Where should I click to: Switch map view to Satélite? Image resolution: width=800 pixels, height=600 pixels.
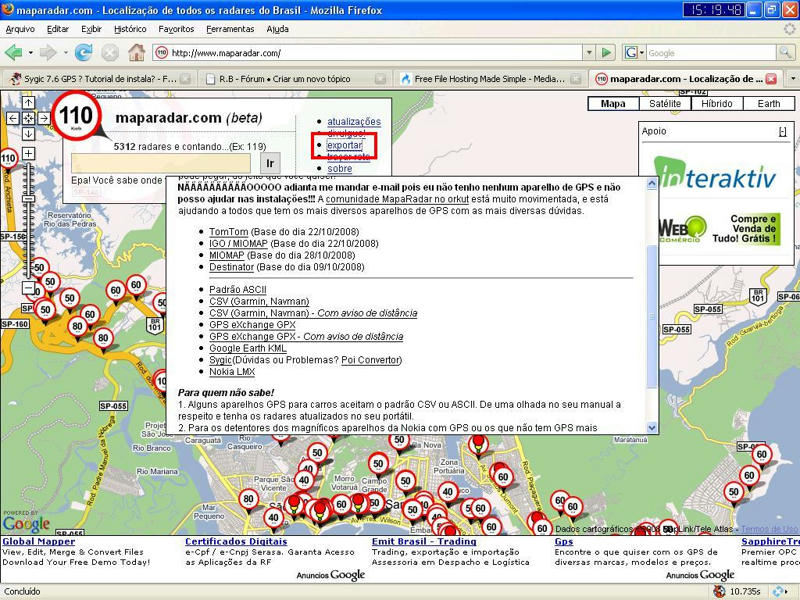point(665,104)
